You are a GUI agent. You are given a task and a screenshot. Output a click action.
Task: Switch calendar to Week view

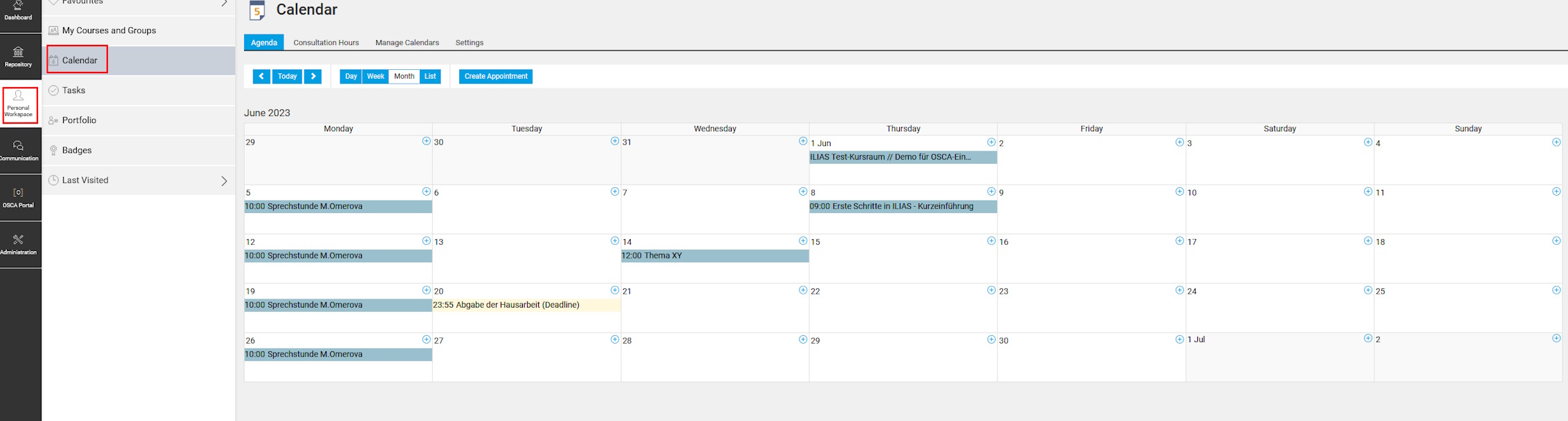coord(376,77)
